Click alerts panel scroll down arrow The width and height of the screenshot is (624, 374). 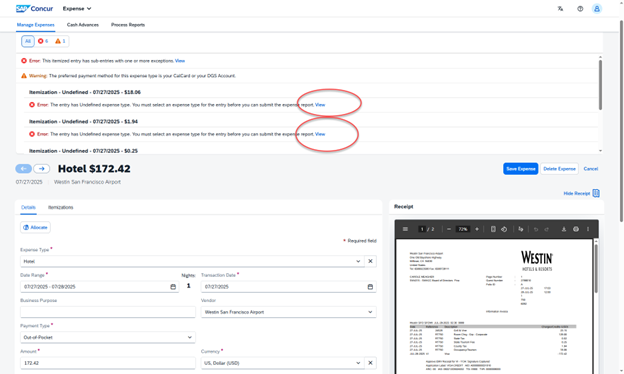600,151
